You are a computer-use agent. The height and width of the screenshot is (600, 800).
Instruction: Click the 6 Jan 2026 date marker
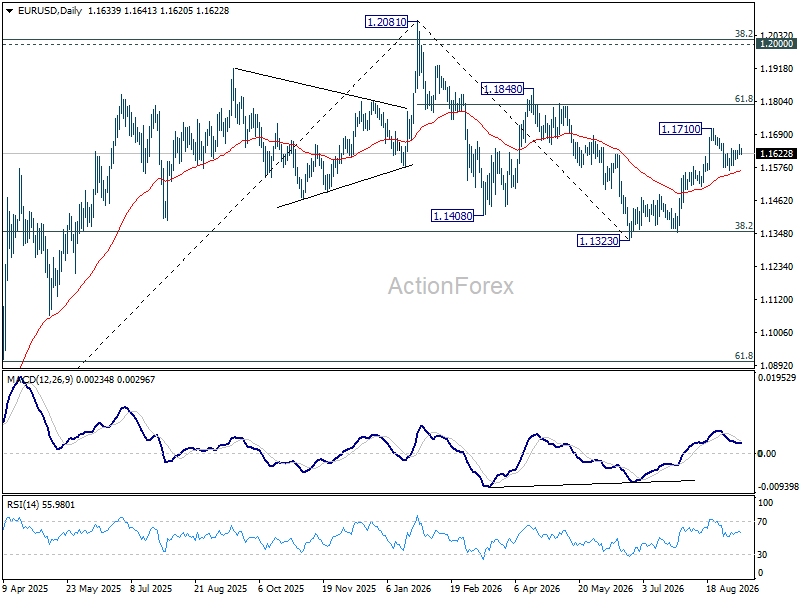[409, 589]
